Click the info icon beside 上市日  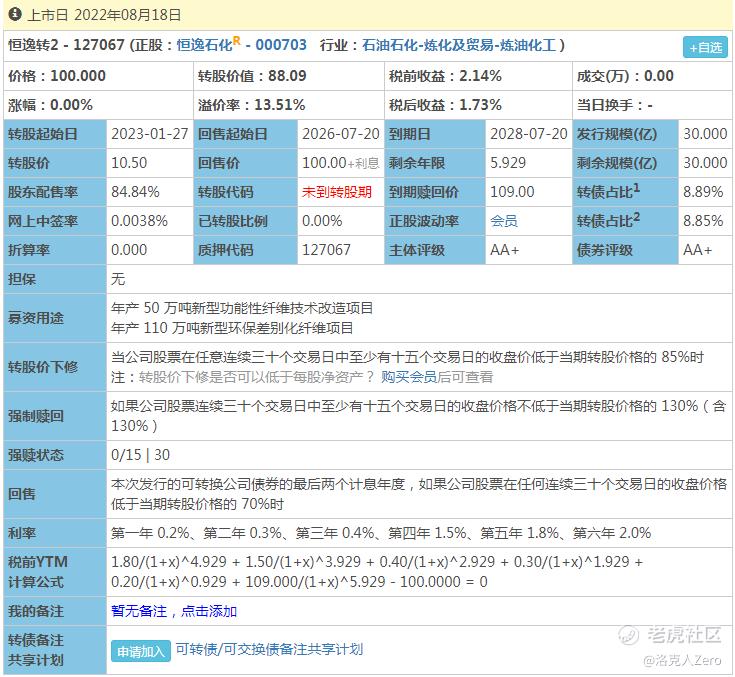15,14
